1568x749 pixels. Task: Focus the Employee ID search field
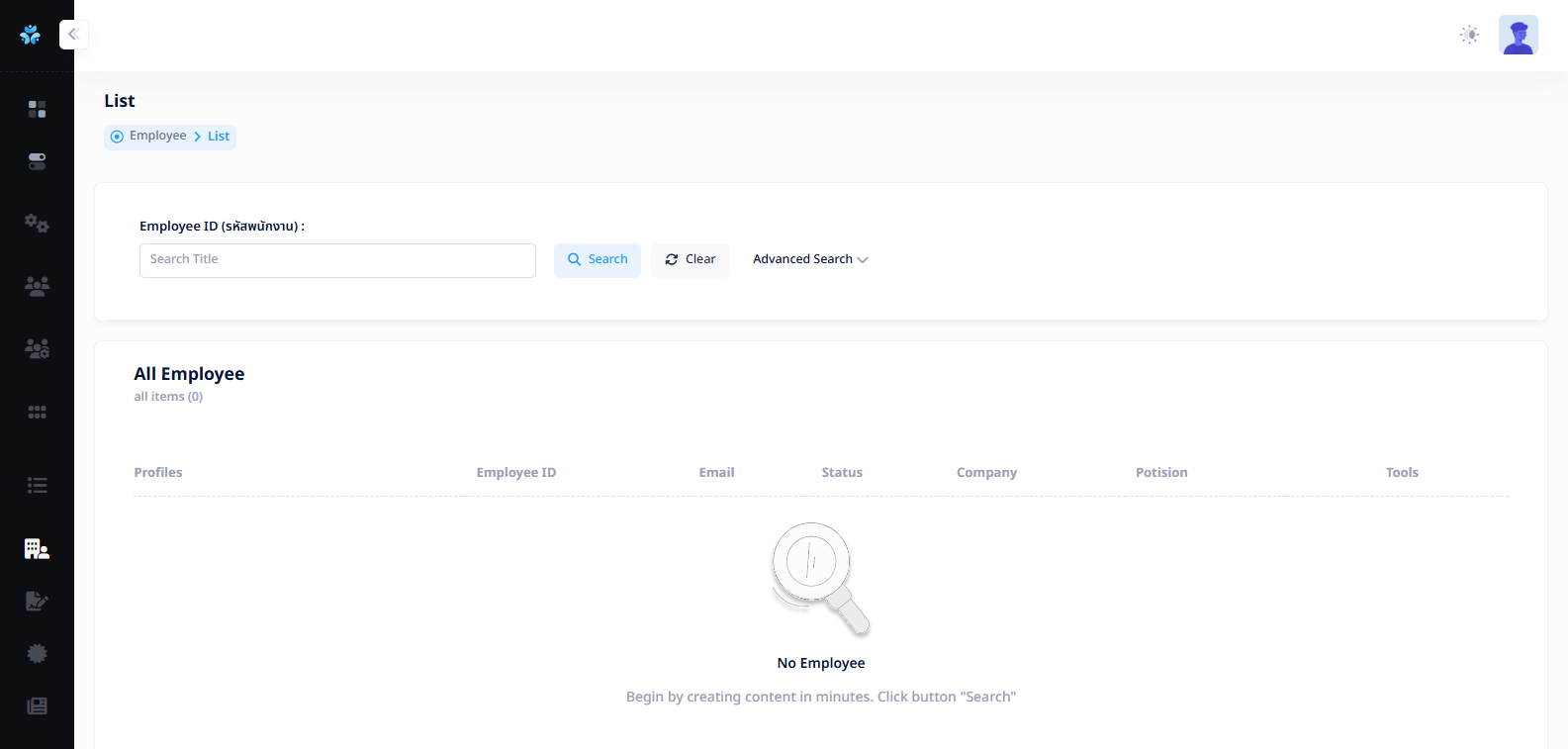click(x=337, y=260)
